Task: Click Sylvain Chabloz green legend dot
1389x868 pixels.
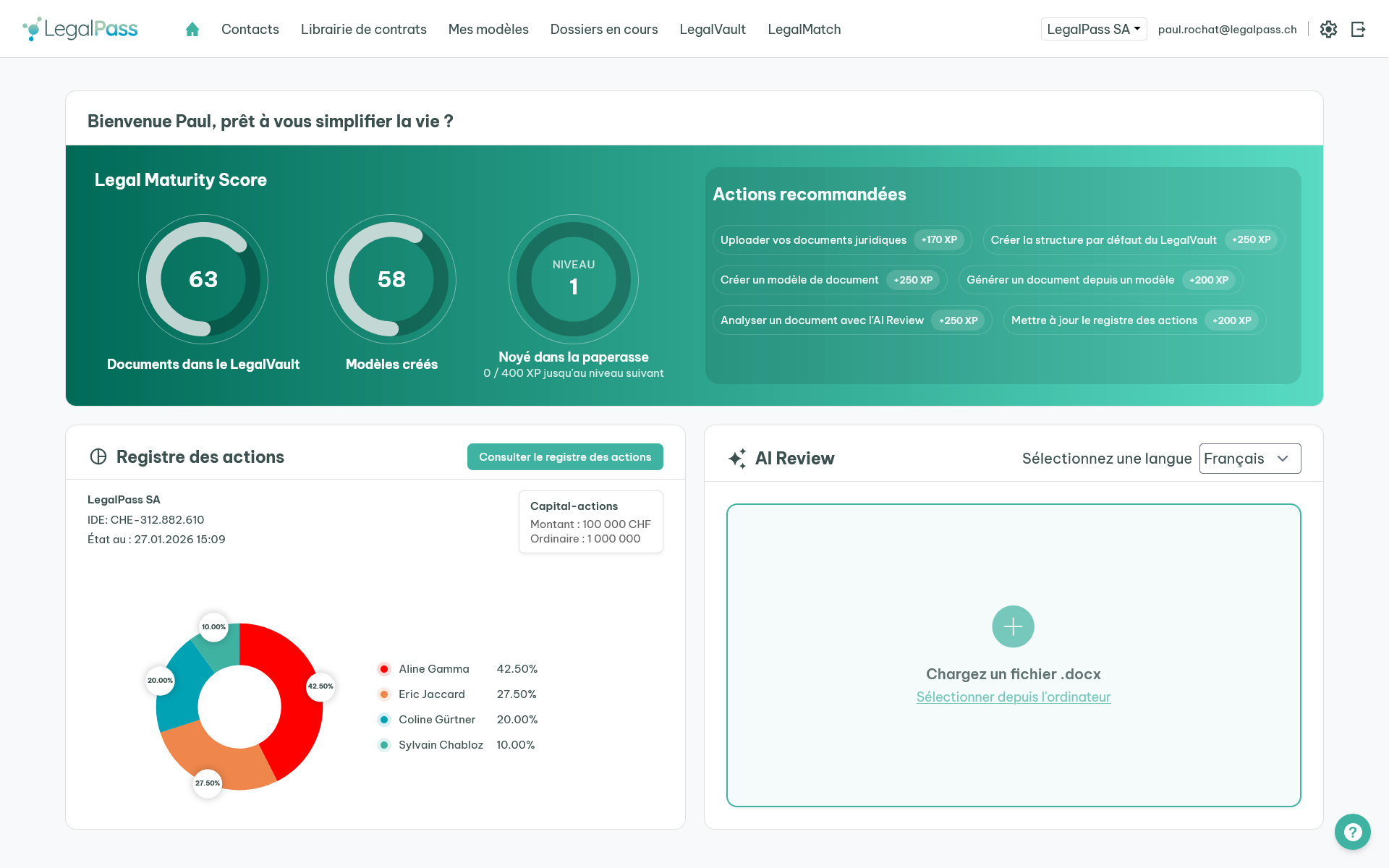Action: tap(384, 745)
